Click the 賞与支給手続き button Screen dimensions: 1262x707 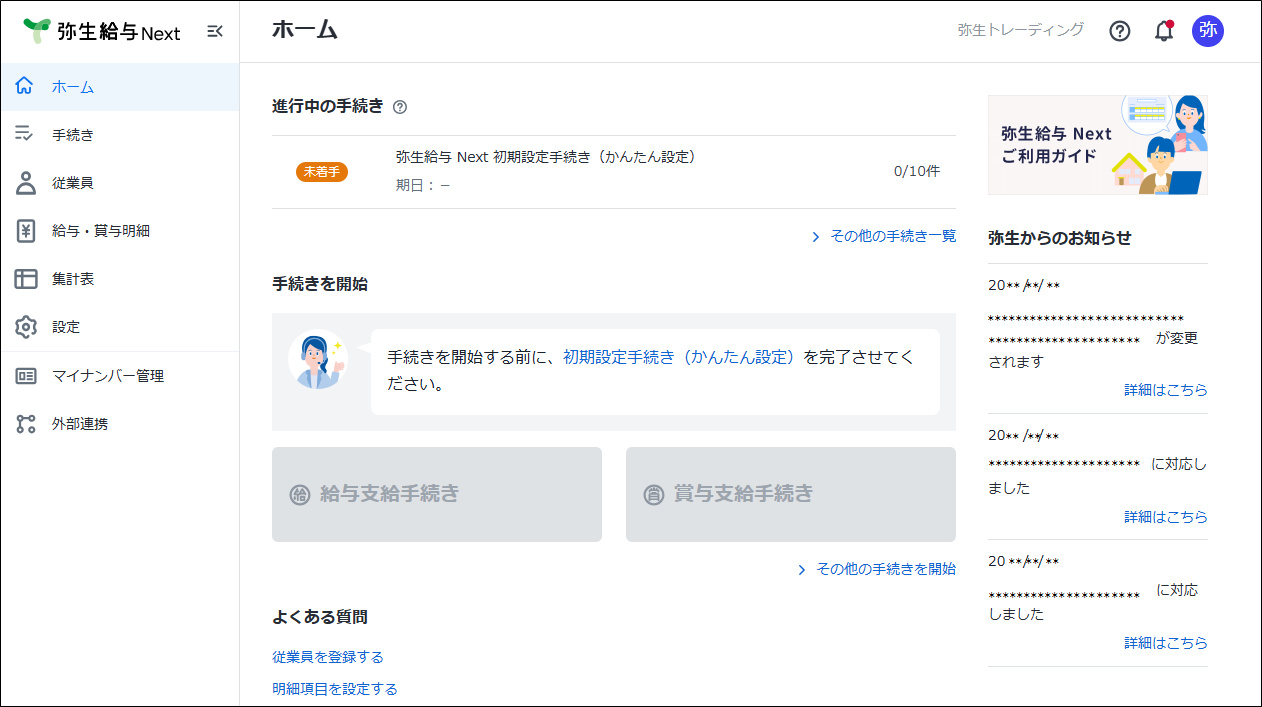(x=791, y=494)
